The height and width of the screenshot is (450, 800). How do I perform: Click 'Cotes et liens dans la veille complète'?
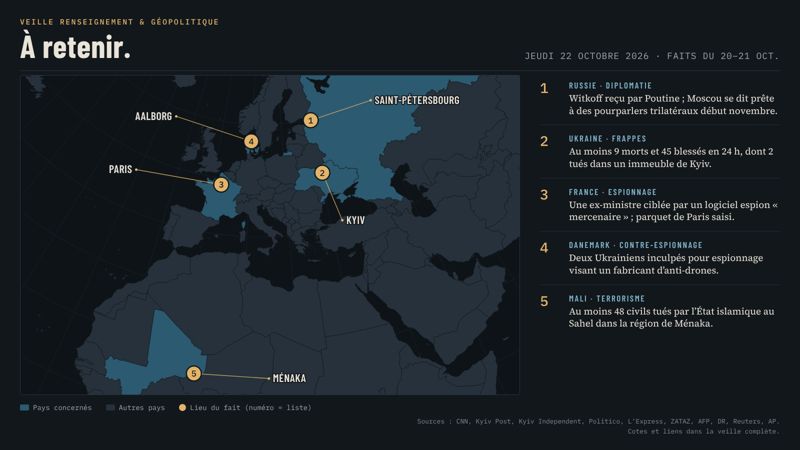(x=704, y=432)
